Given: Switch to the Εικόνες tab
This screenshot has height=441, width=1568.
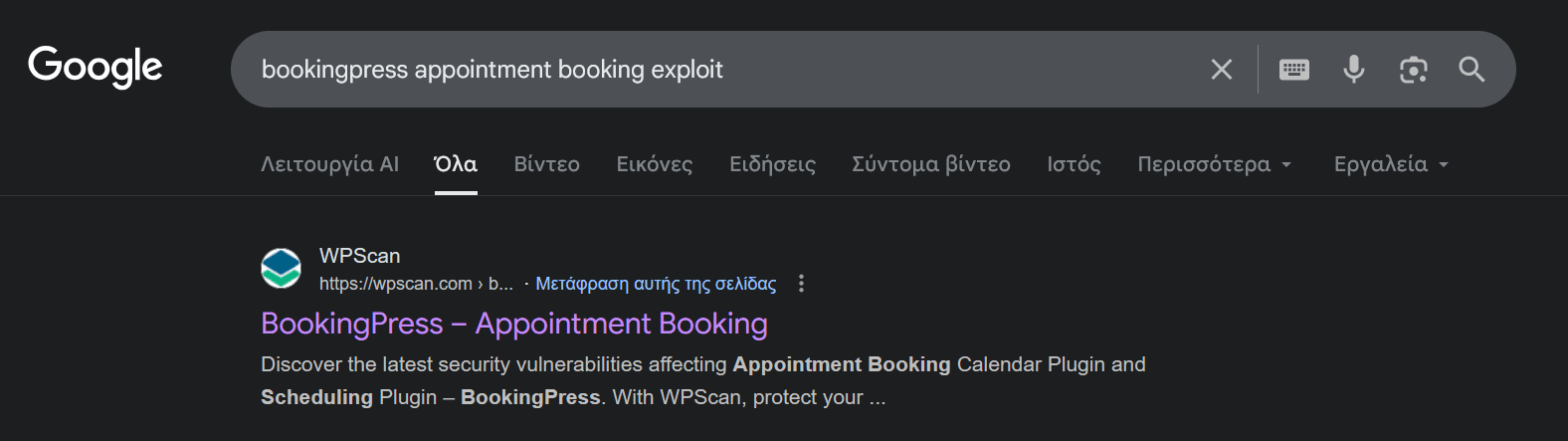Looking at the screenshot, I should pyautogui.click(x=654, y=164).
